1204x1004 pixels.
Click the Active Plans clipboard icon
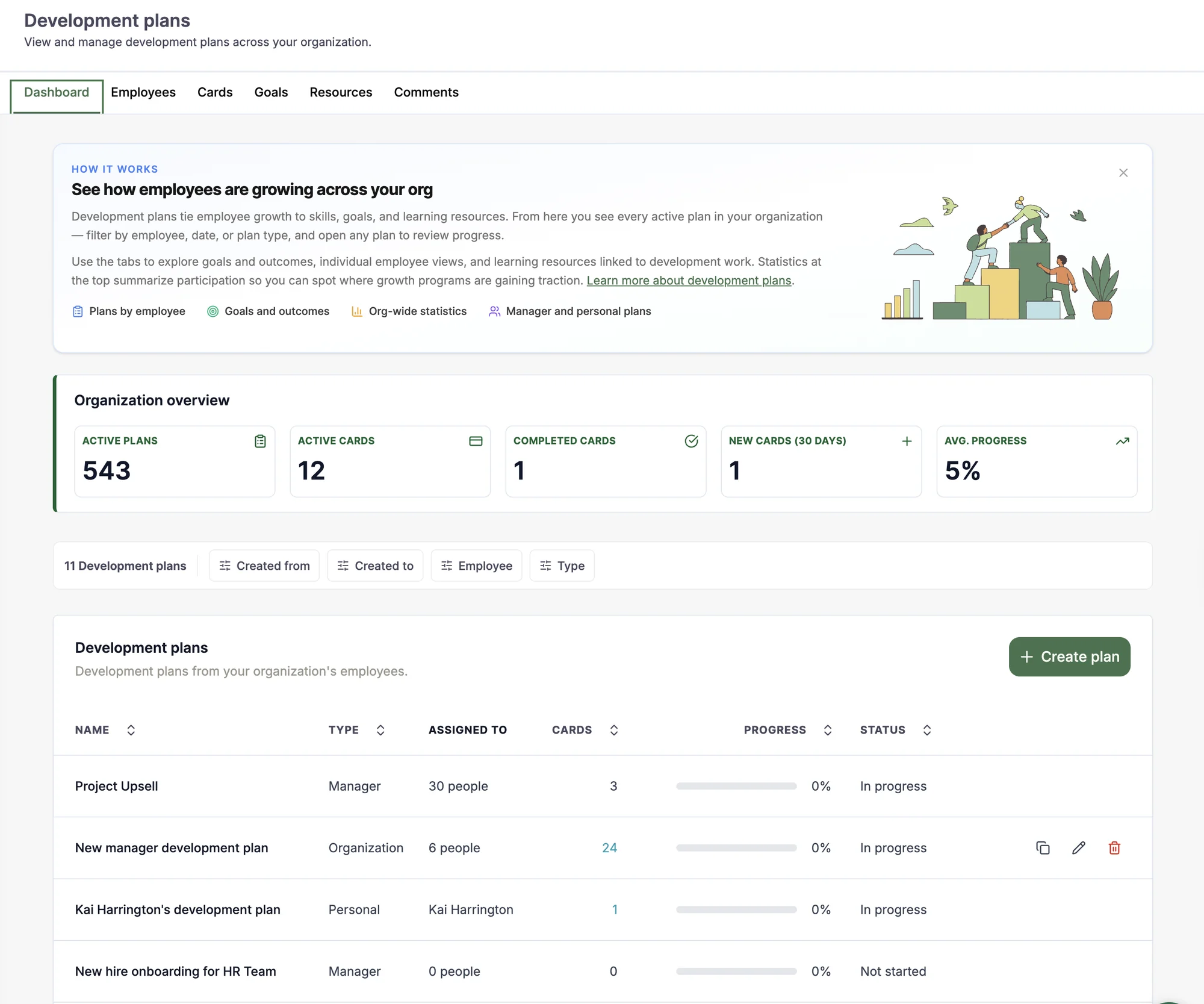pos(260,441)
